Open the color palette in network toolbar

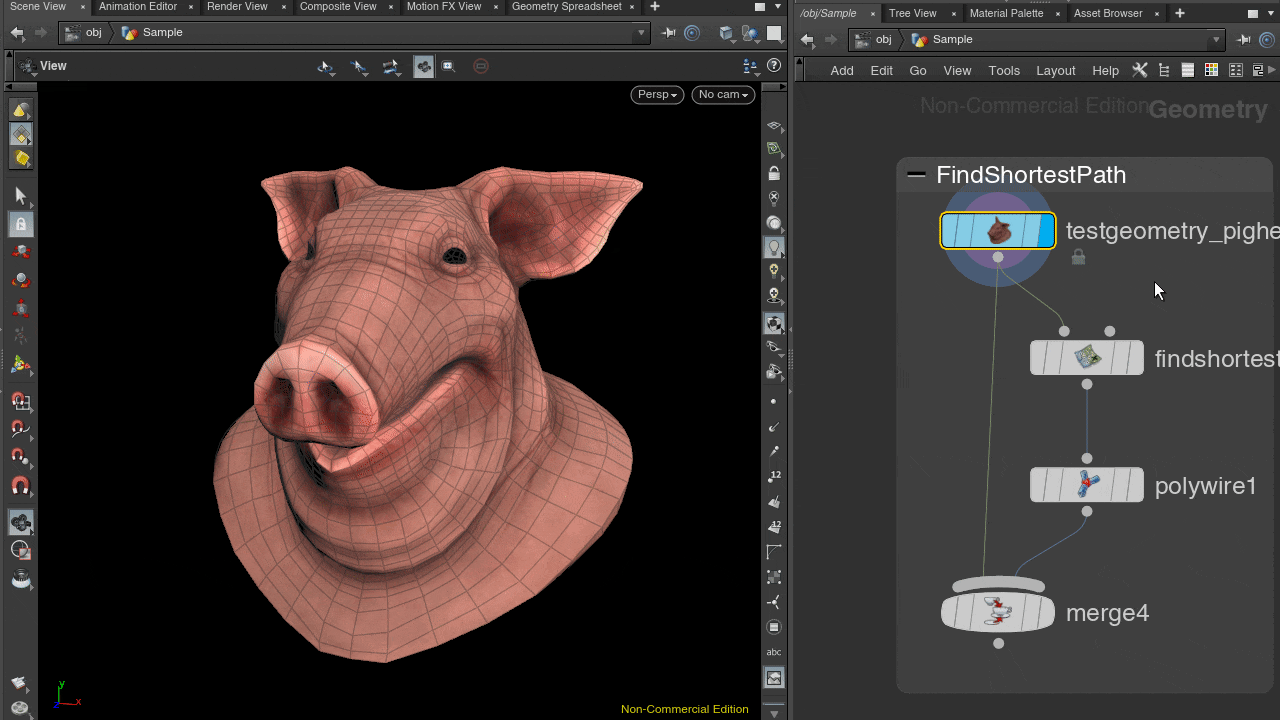[1211, 70]
